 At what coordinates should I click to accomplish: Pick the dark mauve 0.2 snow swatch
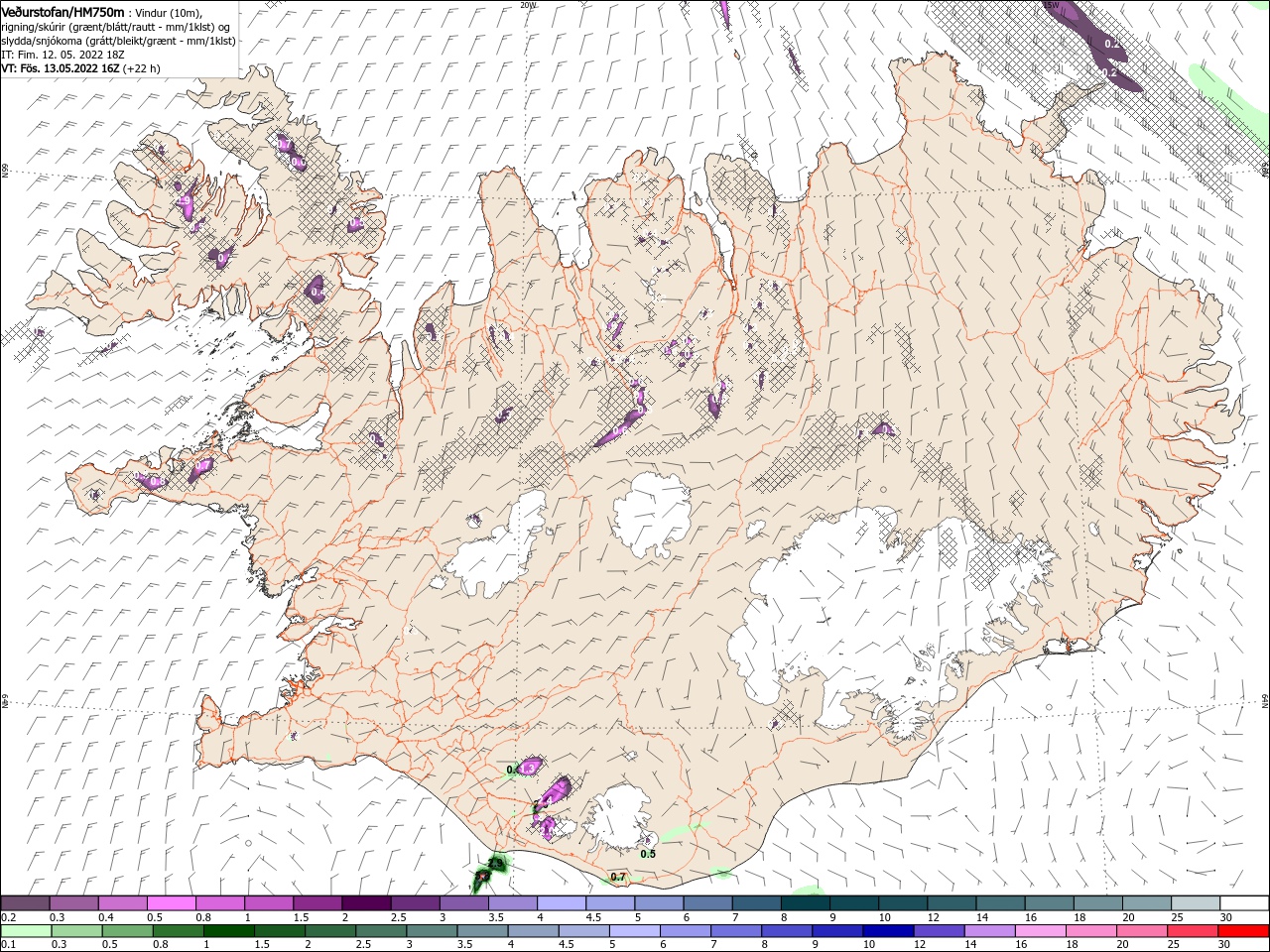point(25,903)
